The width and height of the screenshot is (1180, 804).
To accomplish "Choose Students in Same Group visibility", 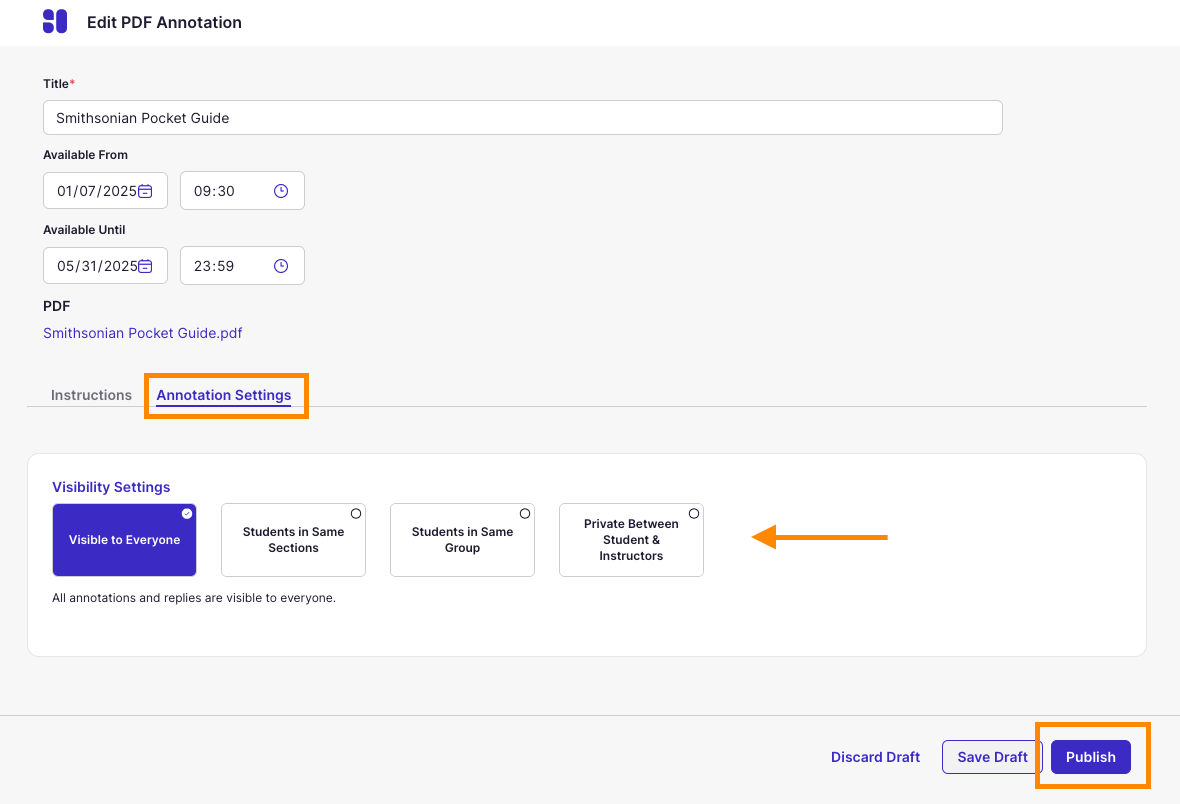I will 462,540.
